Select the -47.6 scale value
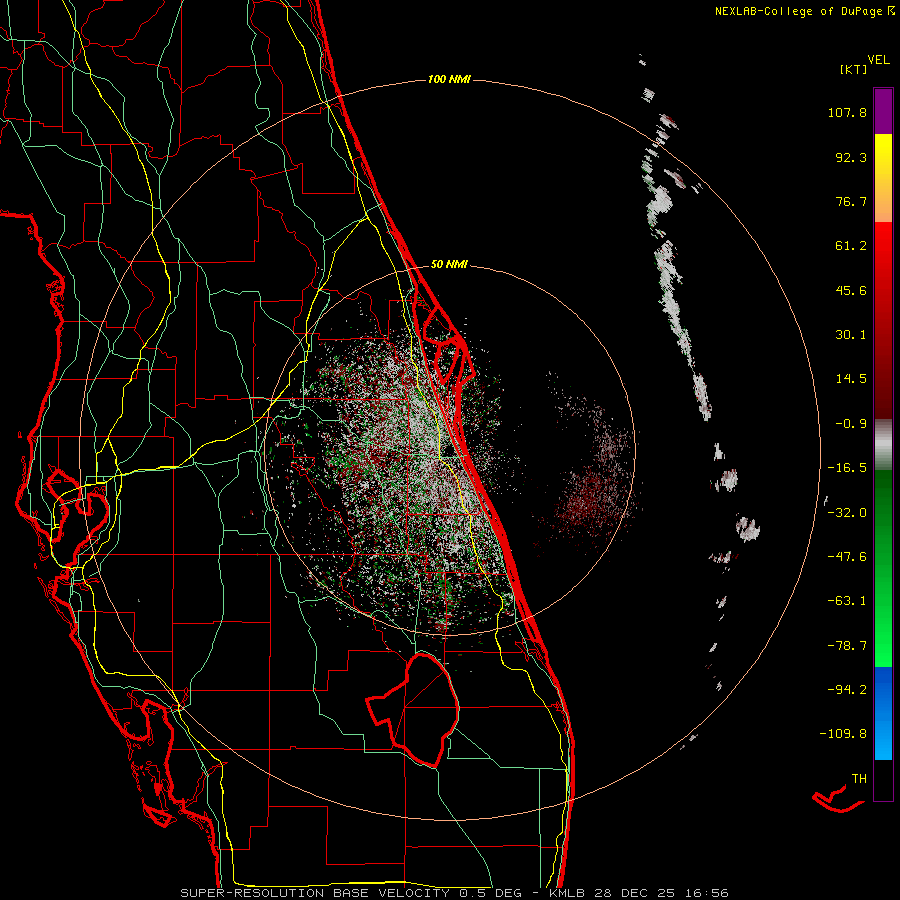Image resolution: width=900 pixels, height=900 pixels. (x=847, y=557)
